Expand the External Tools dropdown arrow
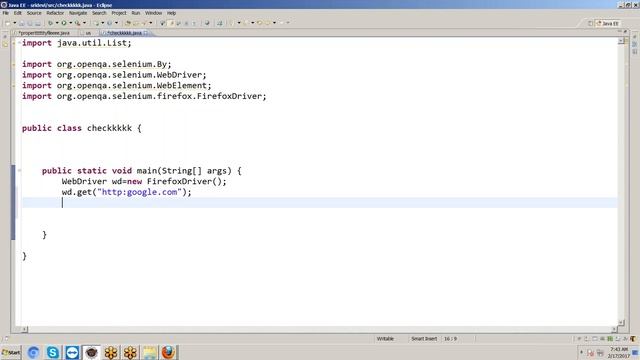This screenshot has height=360, width=640. (84, 23)
